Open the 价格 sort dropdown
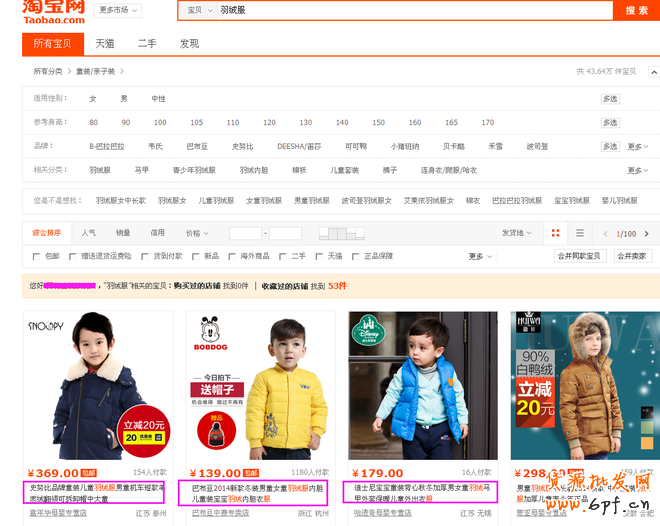Viewport: 660px width, 526px height. (x=195, y=233)
